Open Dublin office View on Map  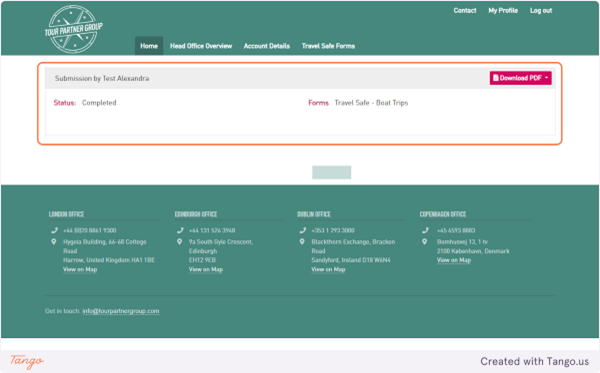coord(328,269)
